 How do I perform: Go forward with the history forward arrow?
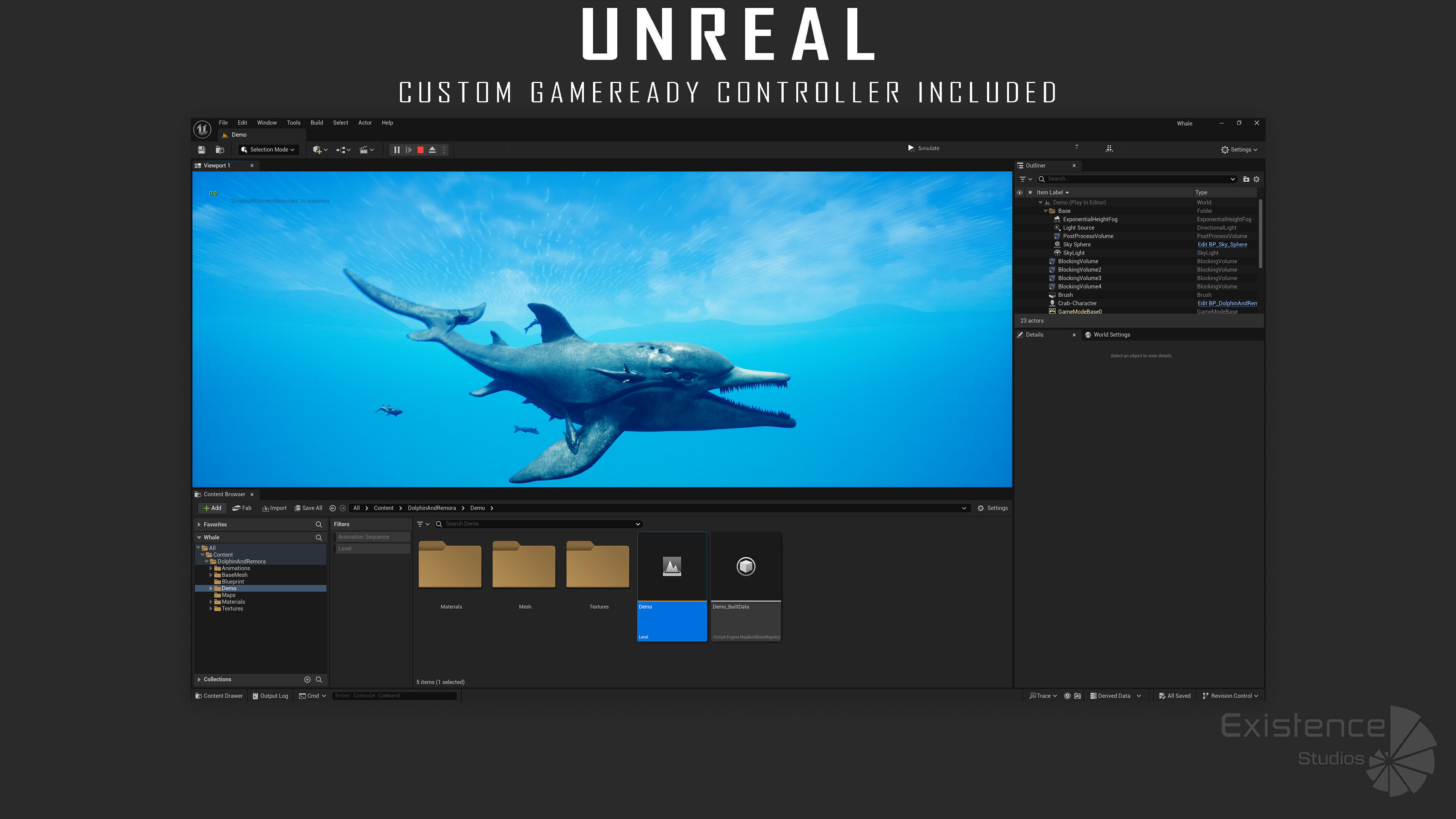[342, 508]
